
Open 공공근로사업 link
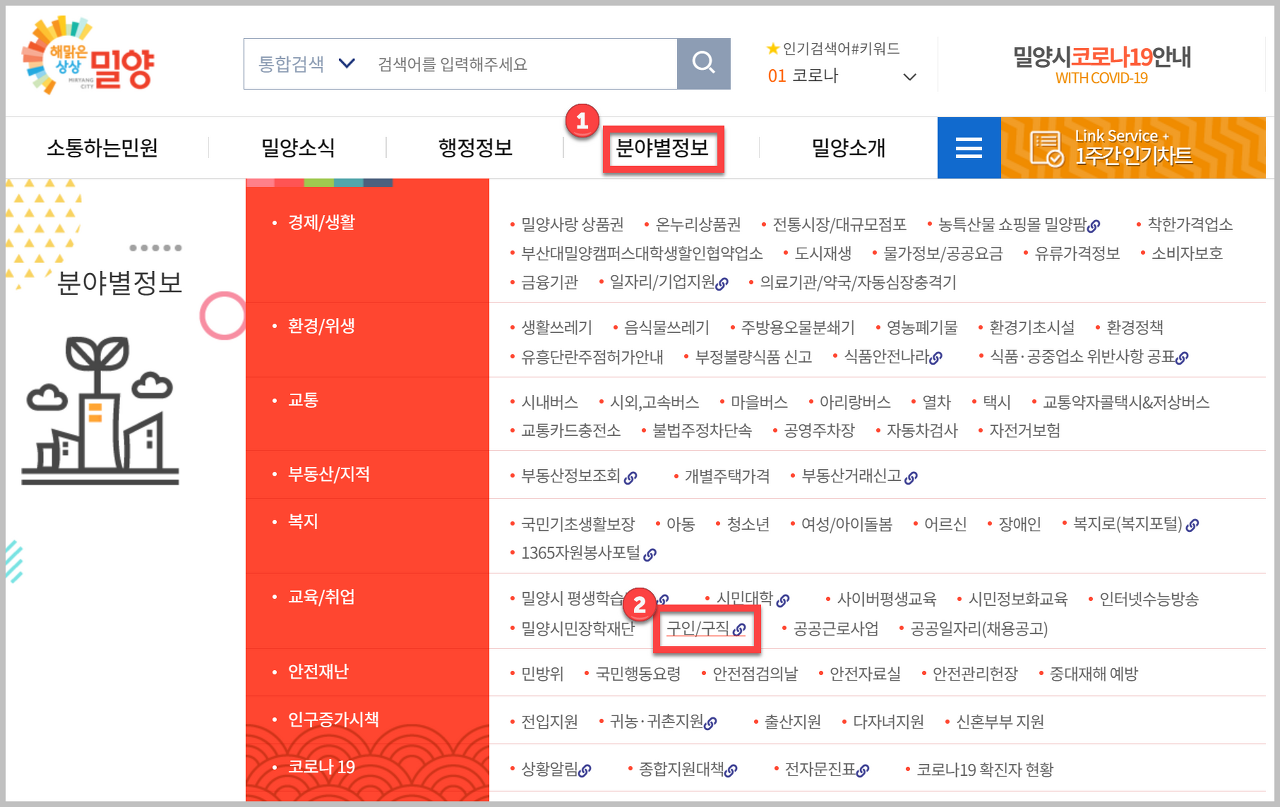(x=836, y=628)
